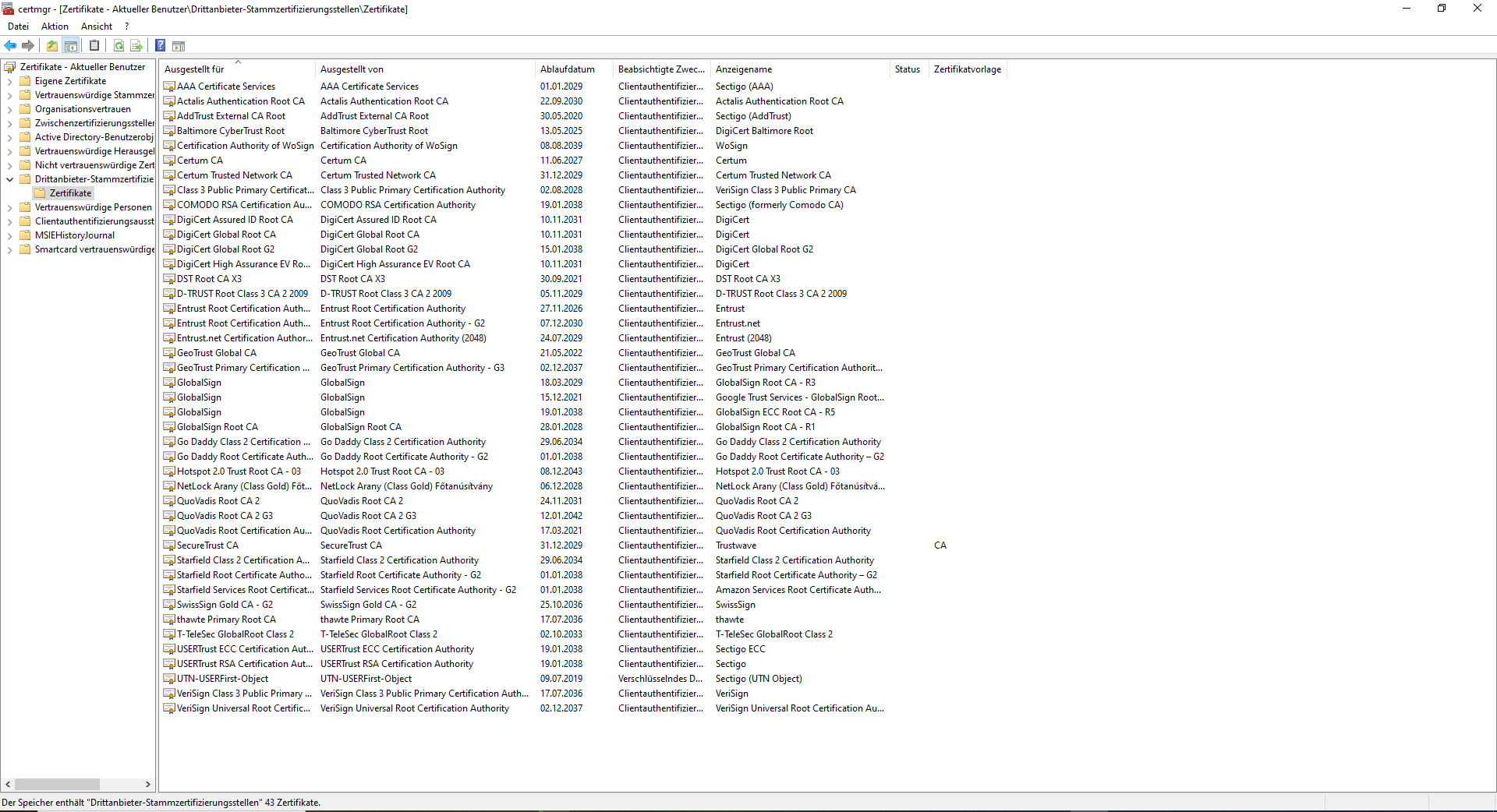Click the Forward arrow in the toolbar
Screen dimensions: 1497x812
(x=28, y=45)
